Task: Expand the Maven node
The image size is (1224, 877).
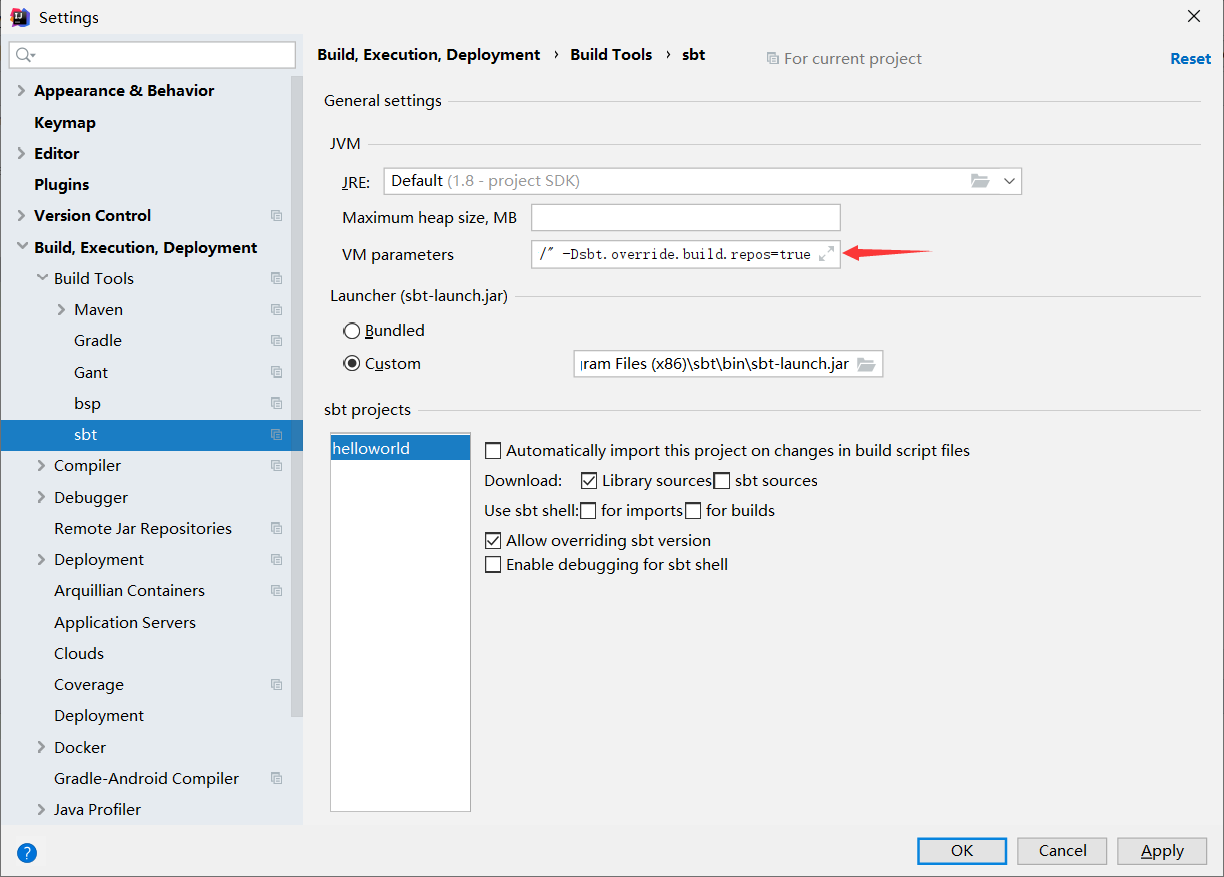Action: pos(61,310)
